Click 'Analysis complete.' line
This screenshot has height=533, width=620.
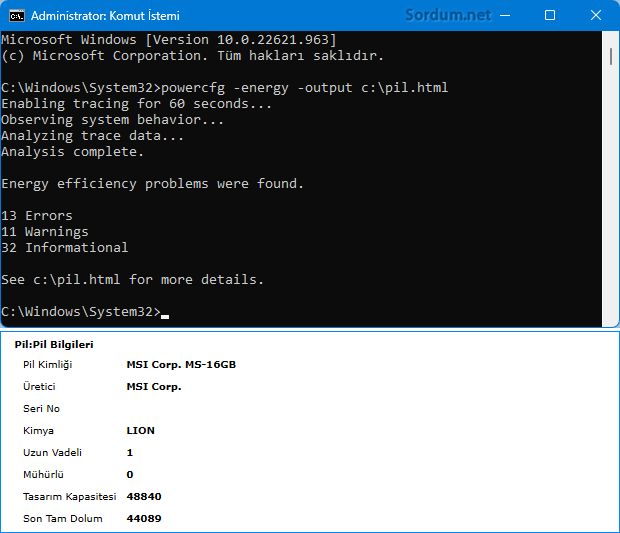tap(72, 152)
